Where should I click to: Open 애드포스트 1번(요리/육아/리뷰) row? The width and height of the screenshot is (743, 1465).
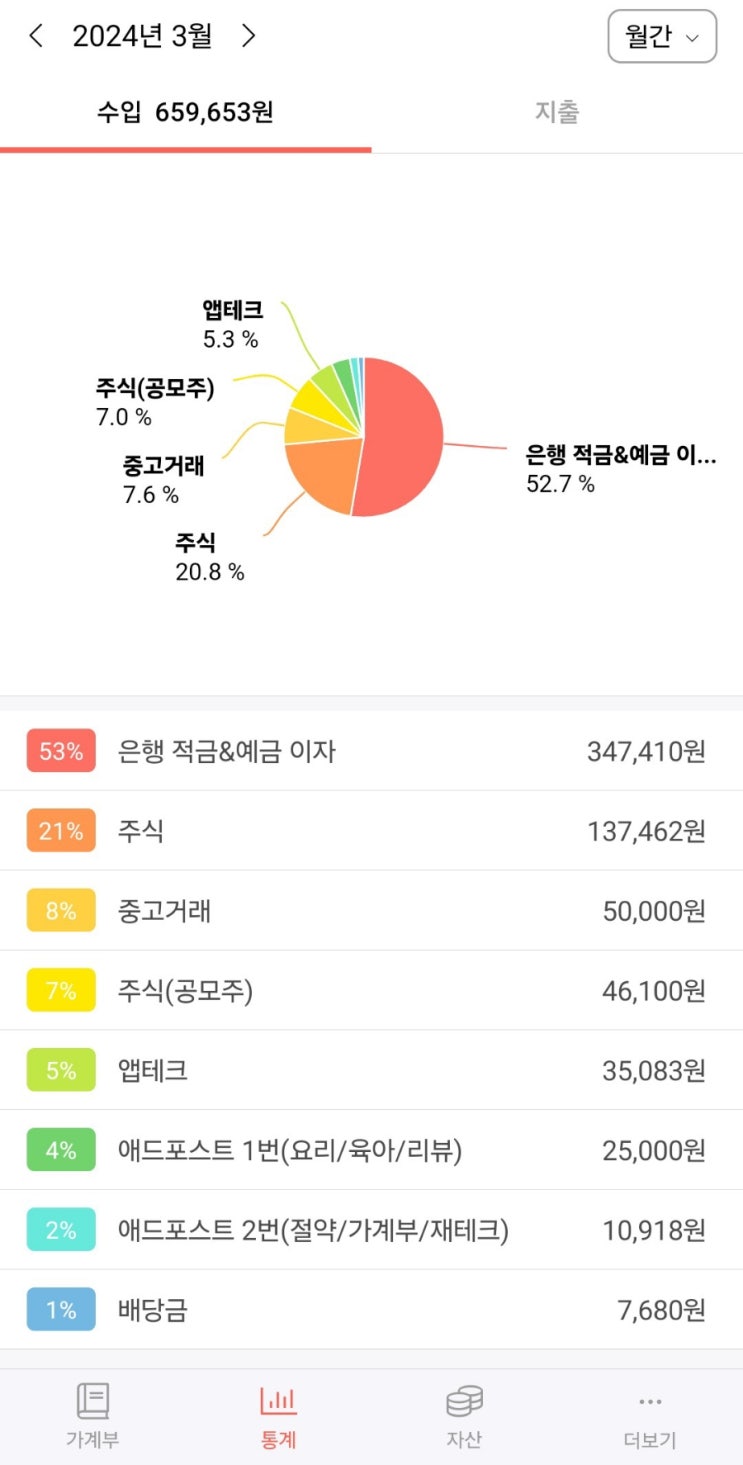[370, 1151]
